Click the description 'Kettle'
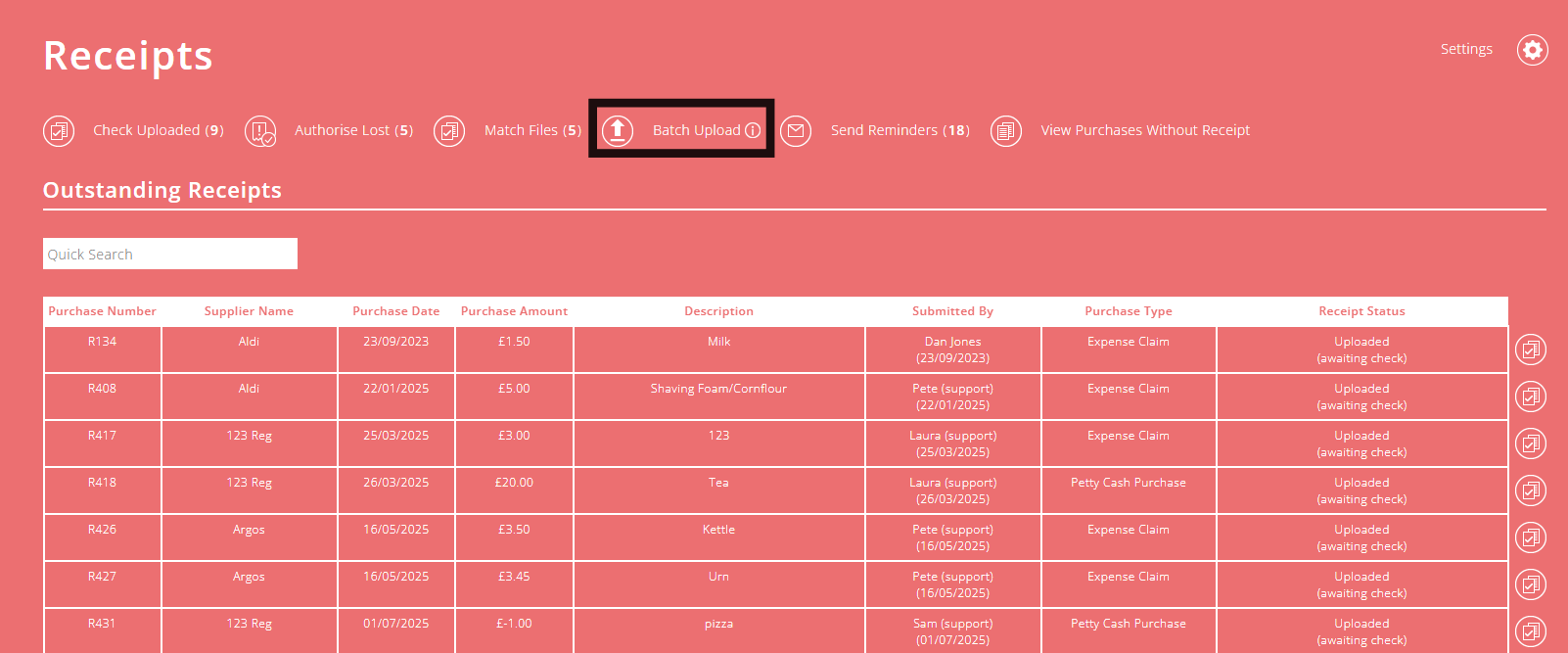Viewport: 1568px width, 653px height. 718,530
